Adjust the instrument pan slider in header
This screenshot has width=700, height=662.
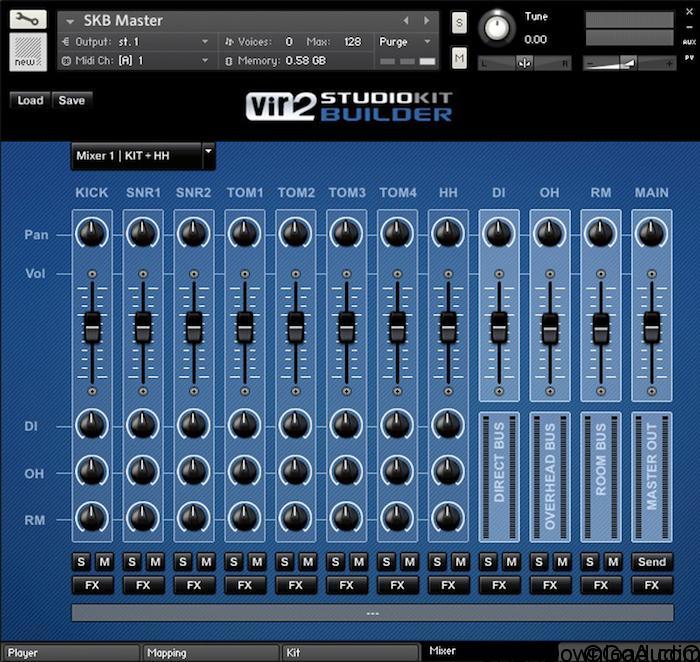524,63
